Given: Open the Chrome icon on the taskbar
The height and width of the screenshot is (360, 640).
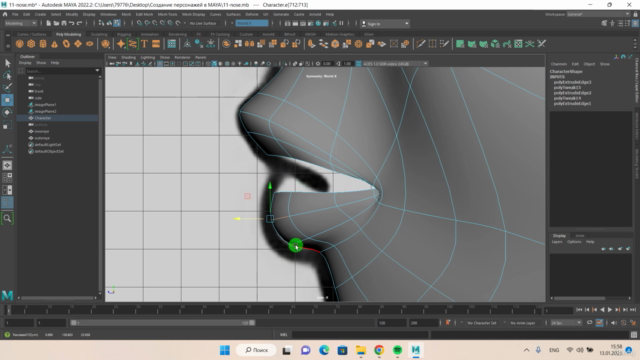Looking at the screenshot, I should tap(379, 350).
